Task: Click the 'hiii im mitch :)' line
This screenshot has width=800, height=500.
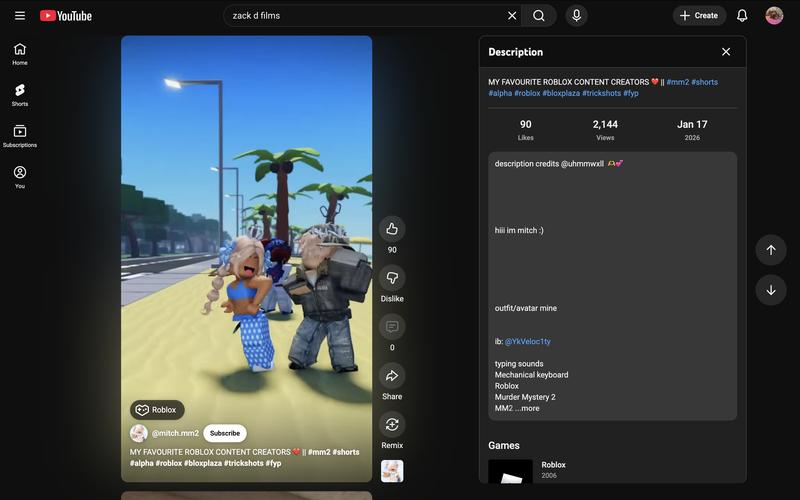Action: pyautogui.click(x=519, y=231)
